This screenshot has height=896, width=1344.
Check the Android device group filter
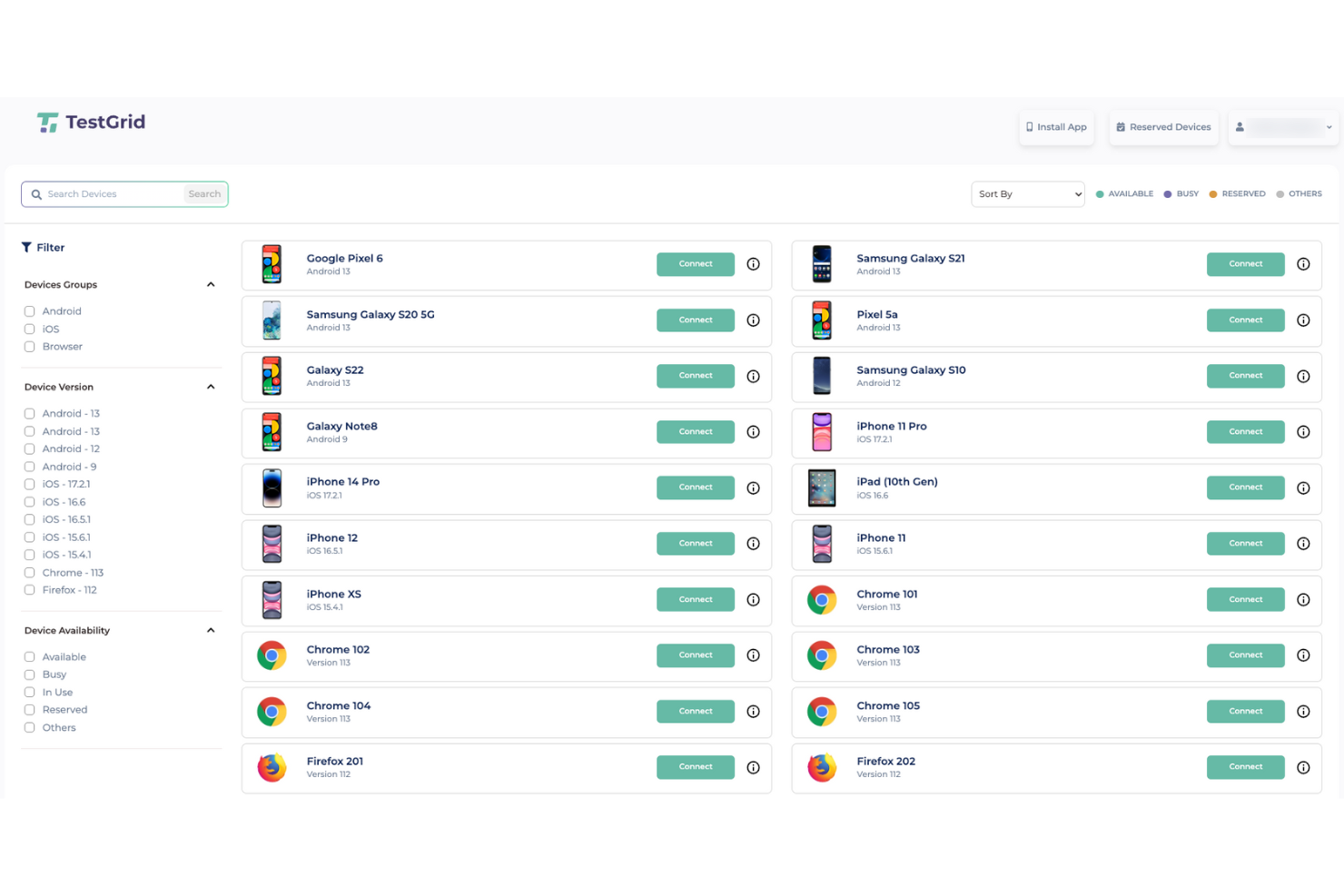tap(29, 311)
